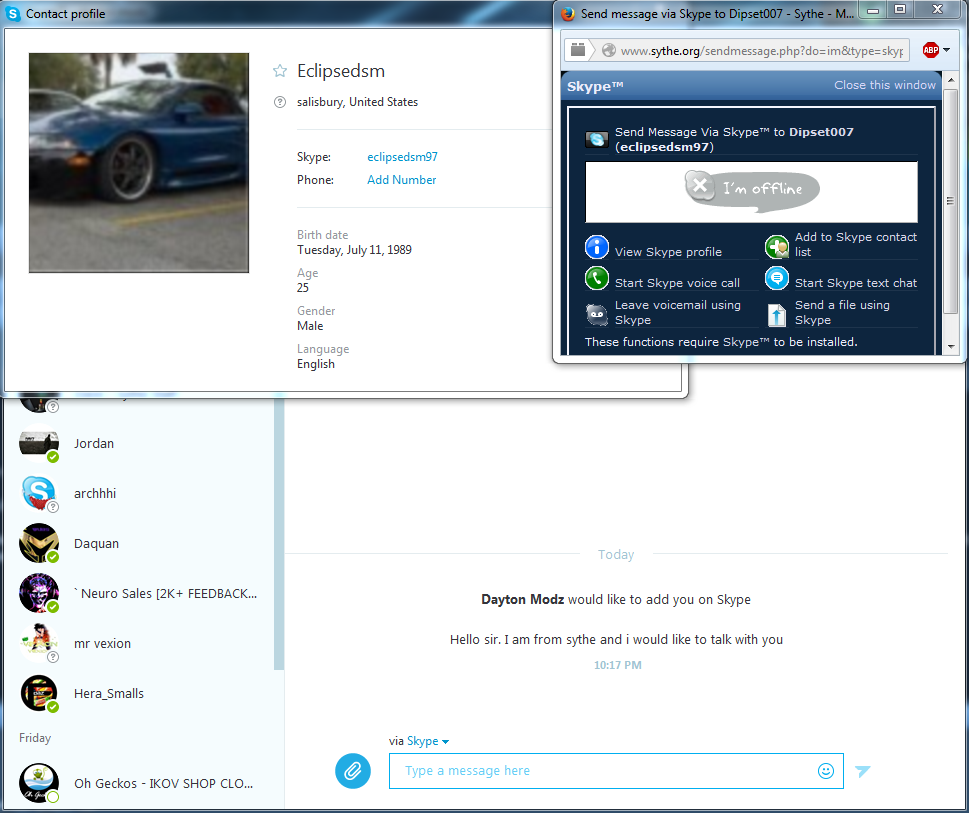Open the View Skype profile link
This screenshot has width=969, height=813.
pyautogui.click(x=668, y=251)
